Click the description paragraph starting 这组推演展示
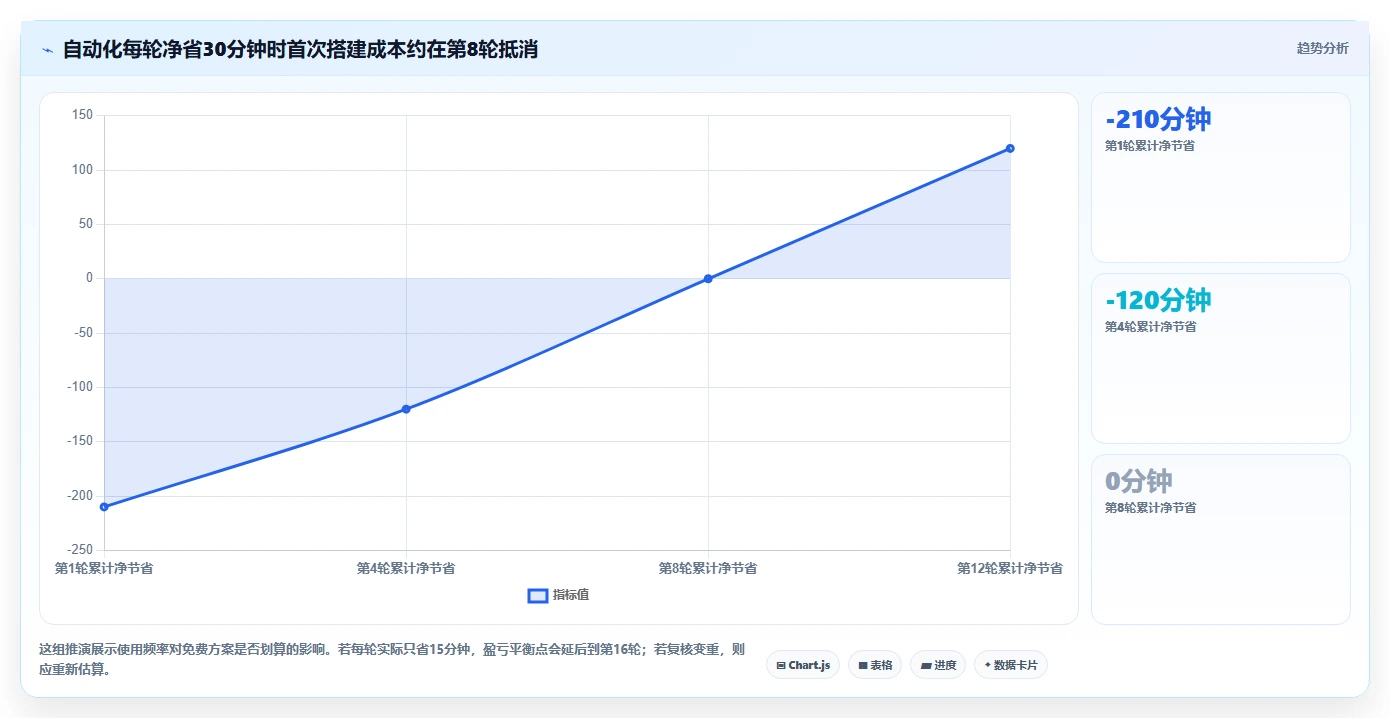The height and width of the screenshot is (718, 1390). point(392,659)
